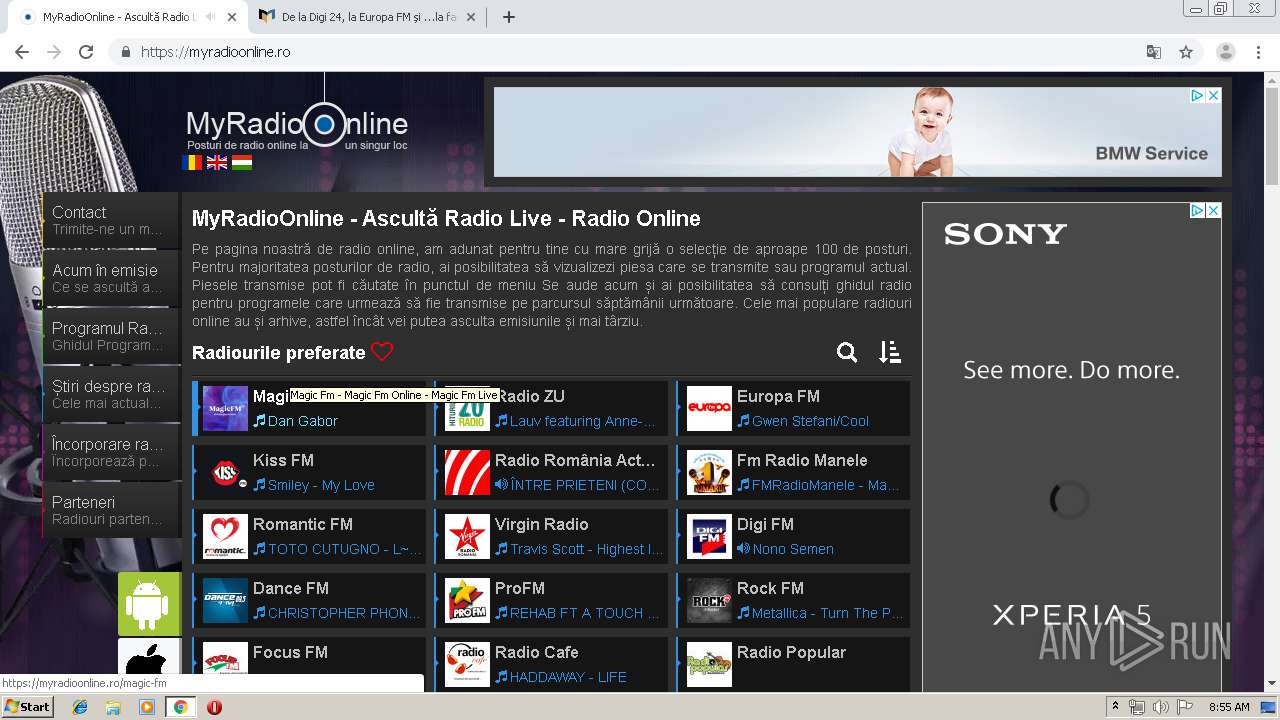This screenshot has height=720, width=1280.
Task: Switch site to Hungarian flag language
Action: tap(242, 162)
